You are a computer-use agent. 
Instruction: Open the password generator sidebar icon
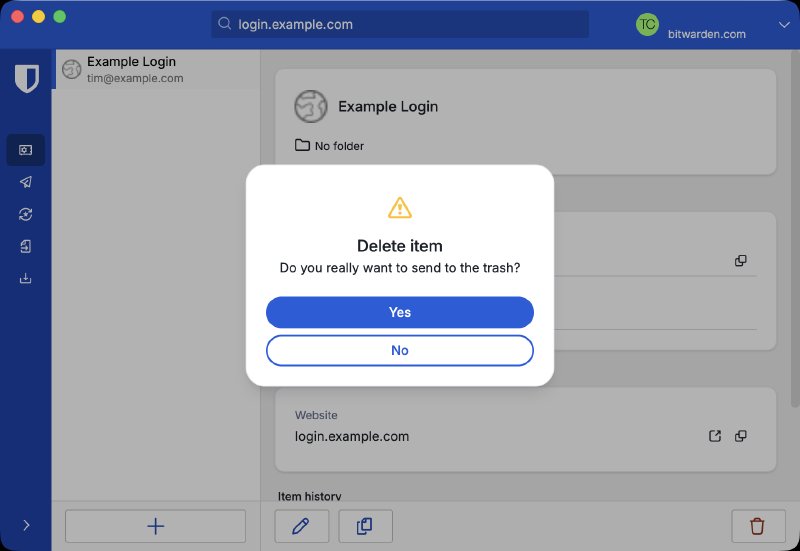click(x=26, y=214)
